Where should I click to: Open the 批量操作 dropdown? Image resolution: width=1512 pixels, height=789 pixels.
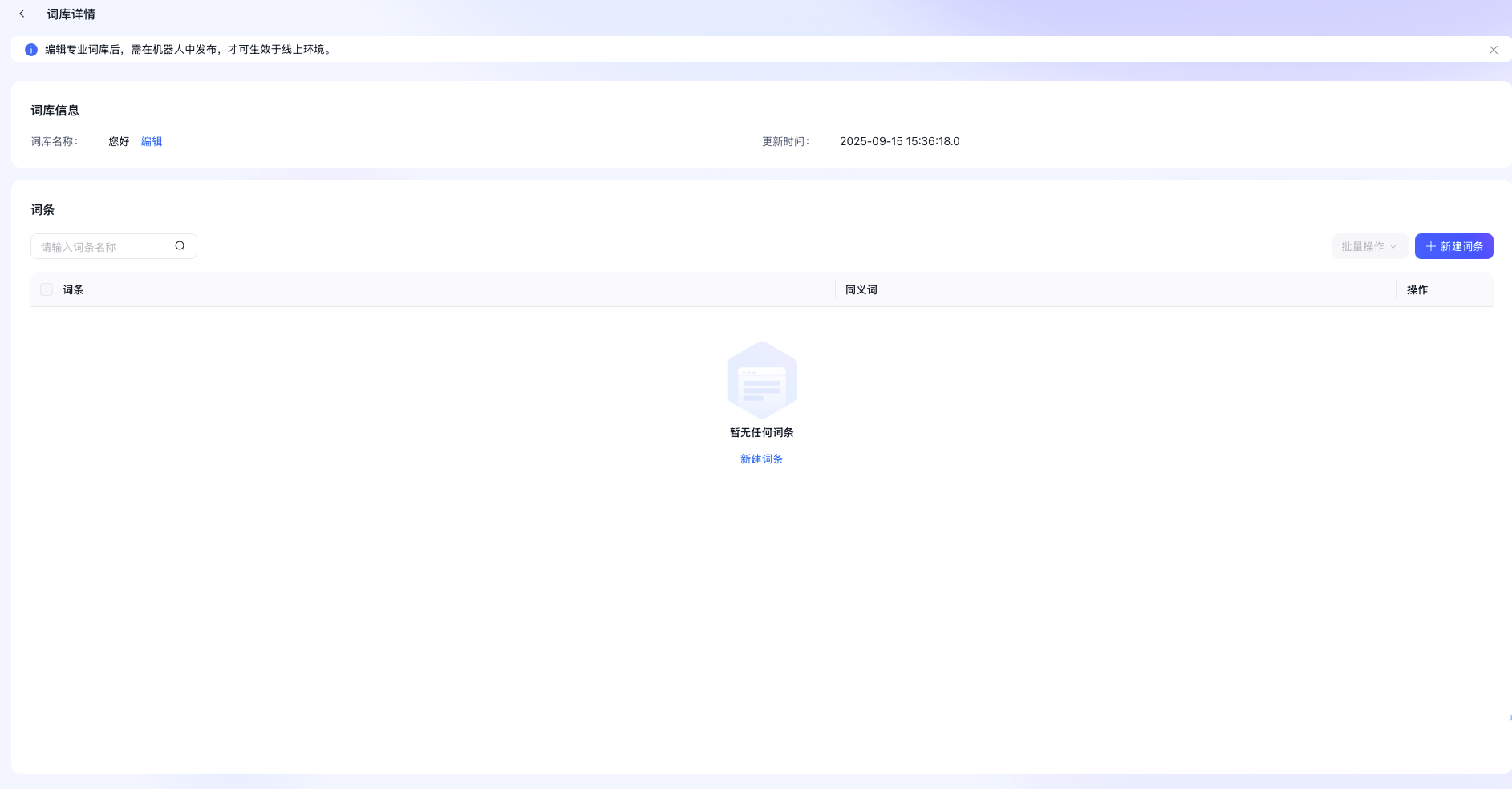[x=1369, y=247]
